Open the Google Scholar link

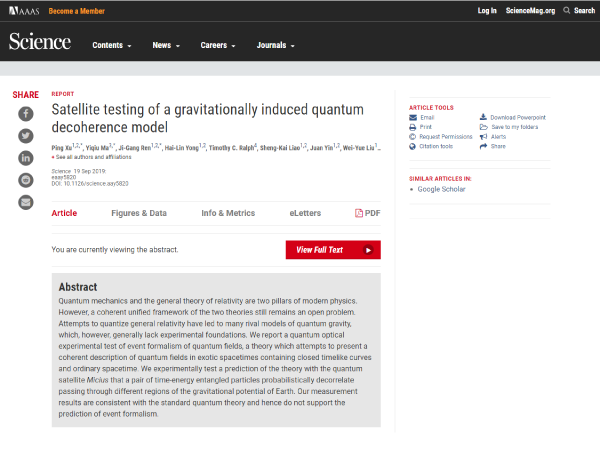tap(441, 189)
